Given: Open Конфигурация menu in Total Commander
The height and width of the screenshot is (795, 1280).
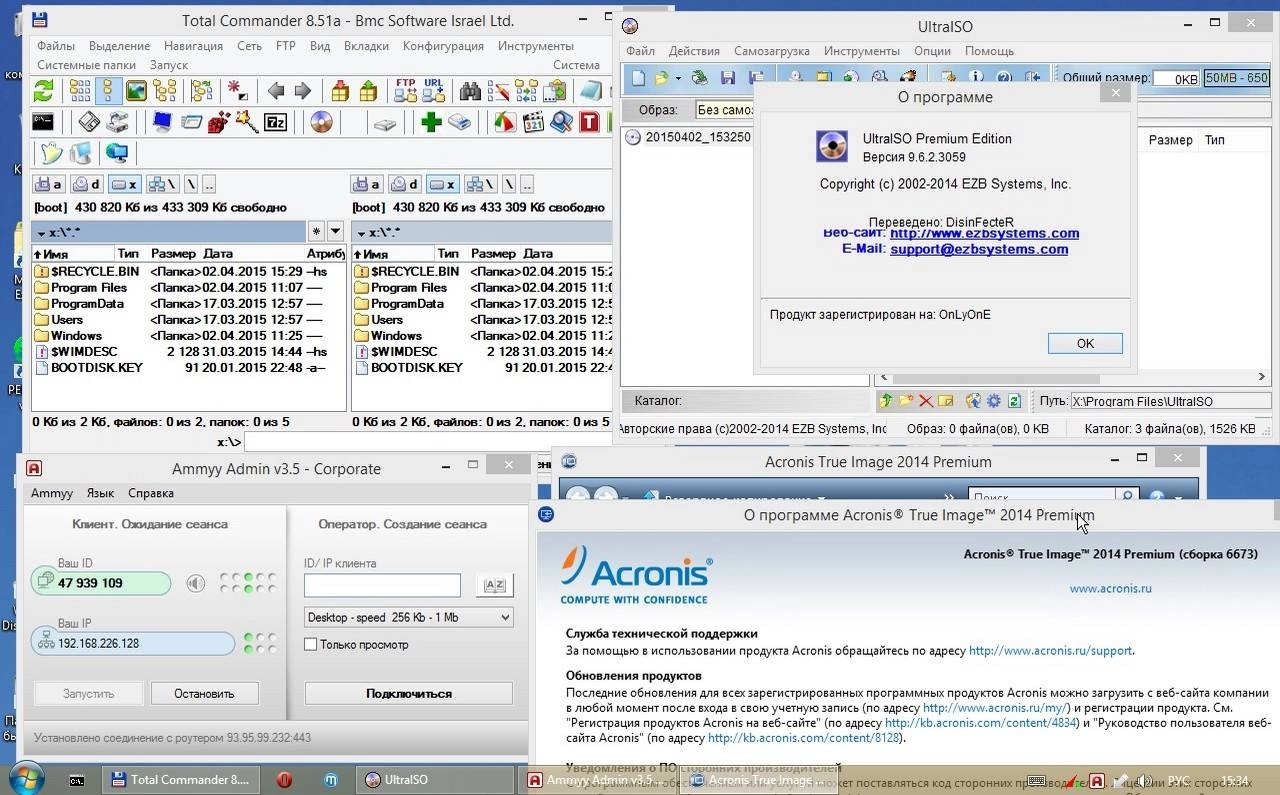Looking at the screenshot, I should coord(443,46).
